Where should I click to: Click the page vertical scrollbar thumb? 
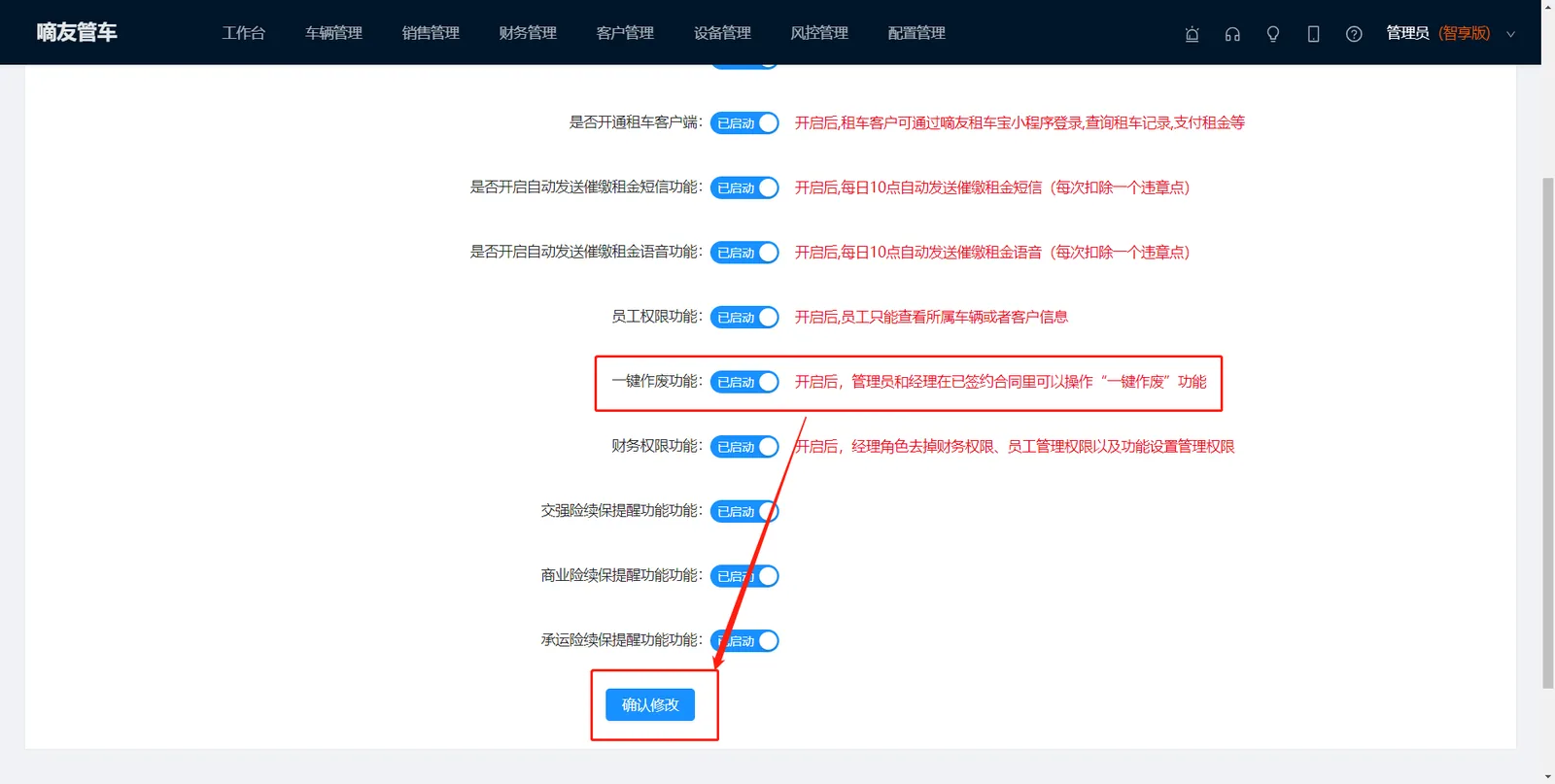(x=1547, y=432)
